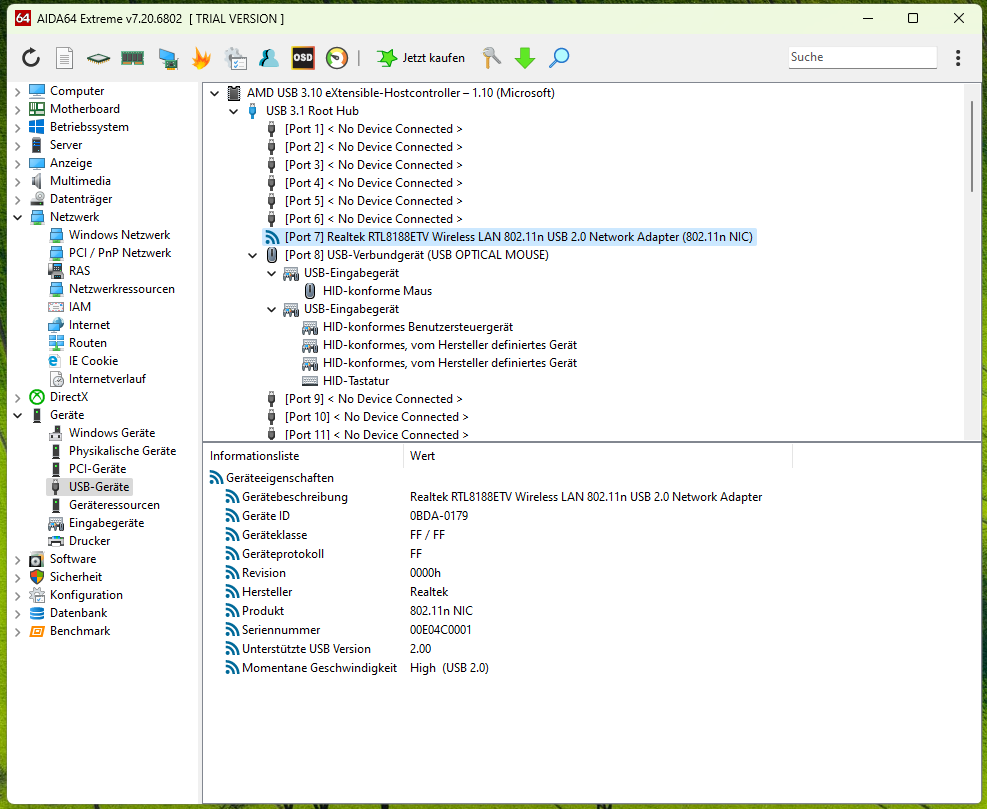Click the magnifier search icon in toolbar
The height and width of the screenshot is (809, 987).
[559, 58]
